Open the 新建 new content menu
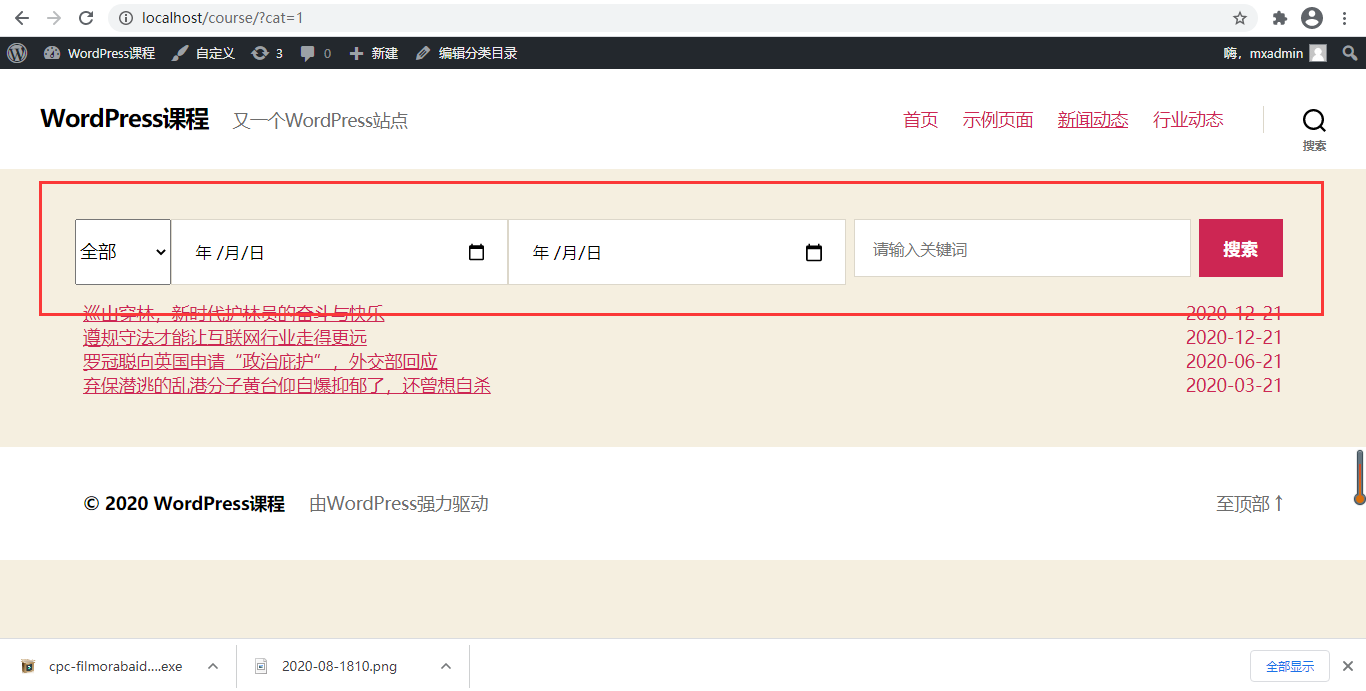 click(x=374, y=53)
